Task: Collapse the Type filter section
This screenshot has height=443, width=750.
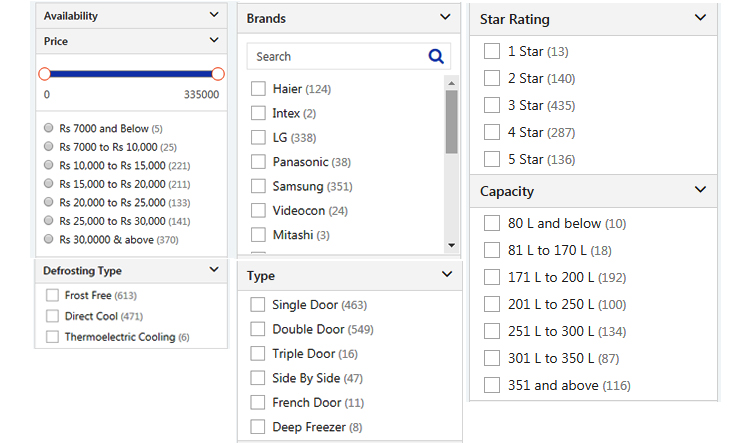Action: click(446, 275)
